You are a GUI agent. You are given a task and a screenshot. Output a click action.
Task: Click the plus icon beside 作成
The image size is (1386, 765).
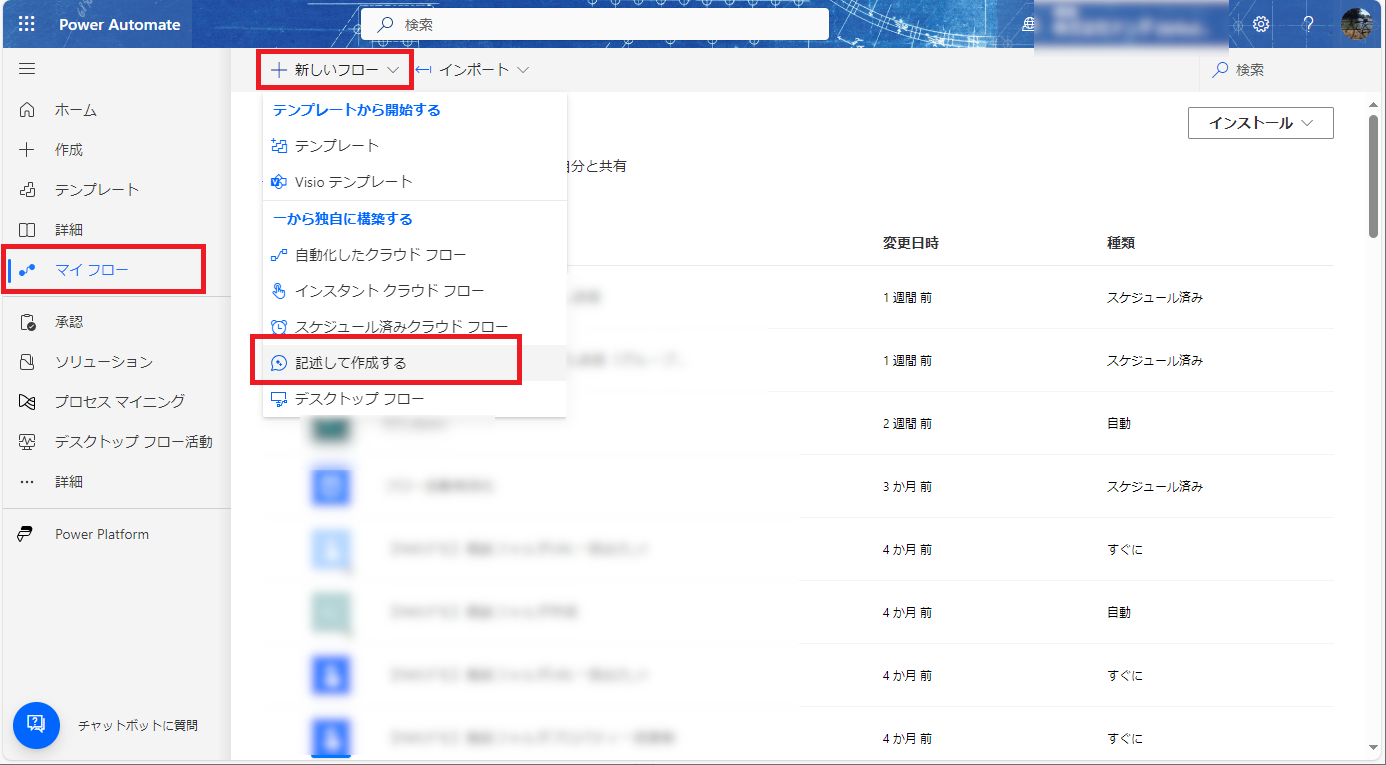[27, 150]
